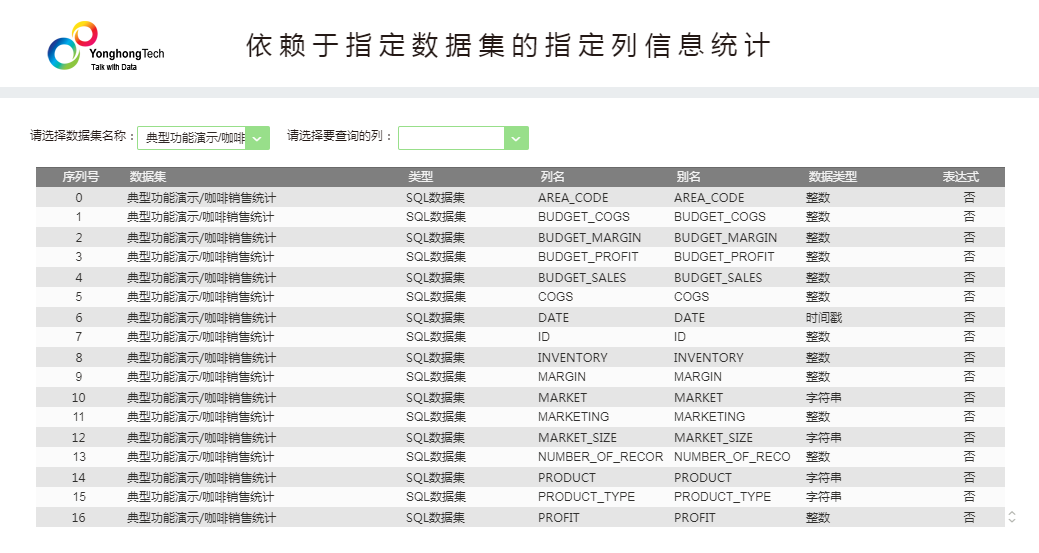Click the empty query column input field
Viewport: 1039px width, 553px height.
pos(451,138)
